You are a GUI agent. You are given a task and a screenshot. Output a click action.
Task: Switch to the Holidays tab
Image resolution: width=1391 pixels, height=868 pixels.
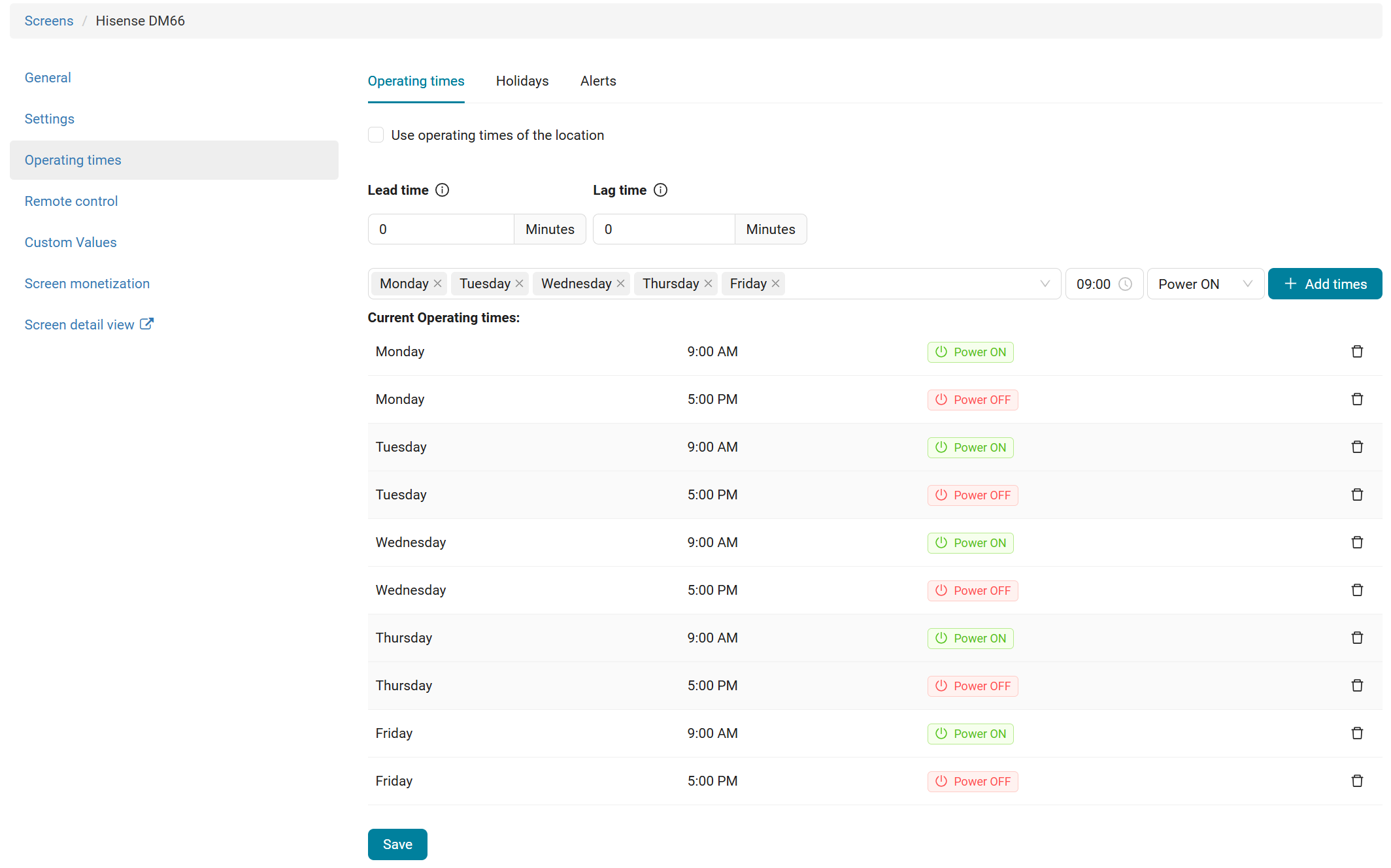click(522, 81)
